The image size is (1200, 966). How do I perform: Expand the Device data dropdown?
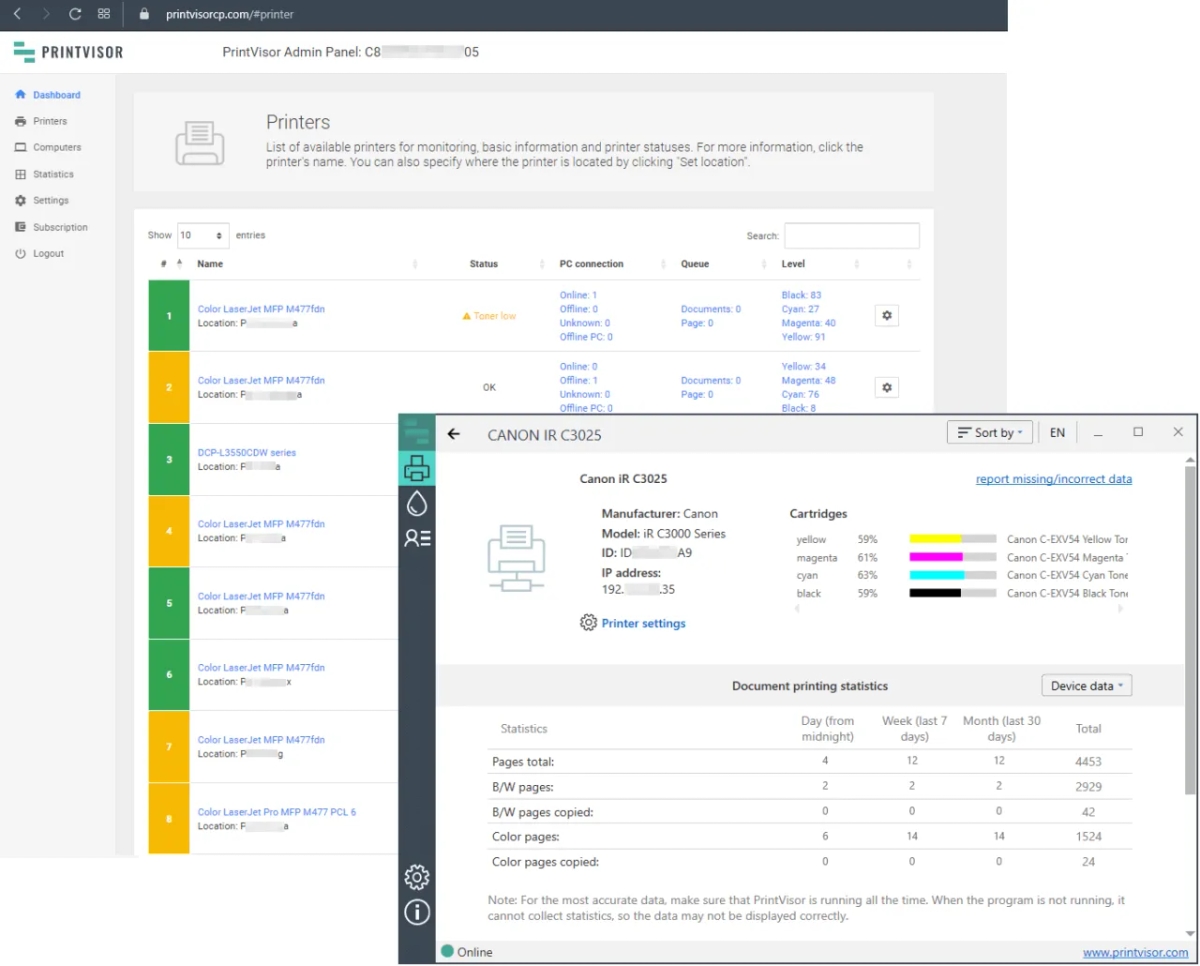click(1086, 686)
